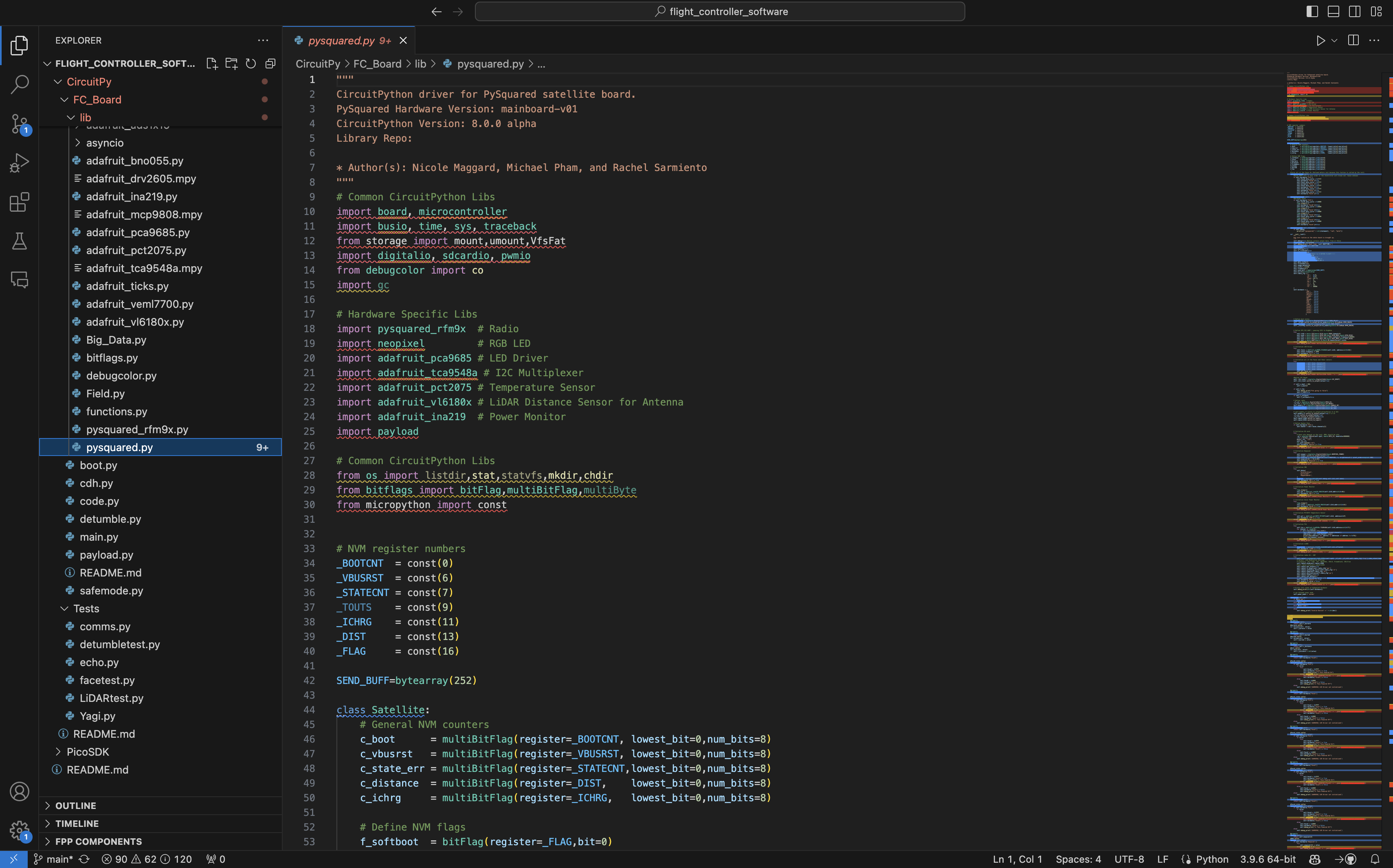Open the Accounts menu icon

19,791
